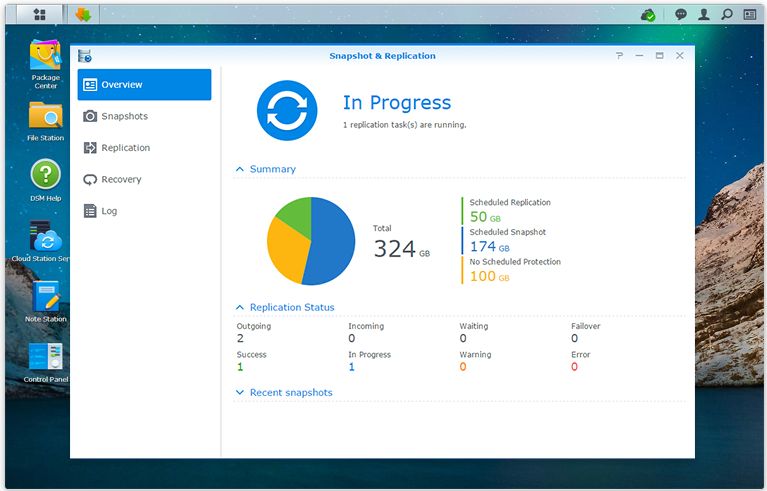
Task: Open File Station desktop icon
Action: click(45, 116)
